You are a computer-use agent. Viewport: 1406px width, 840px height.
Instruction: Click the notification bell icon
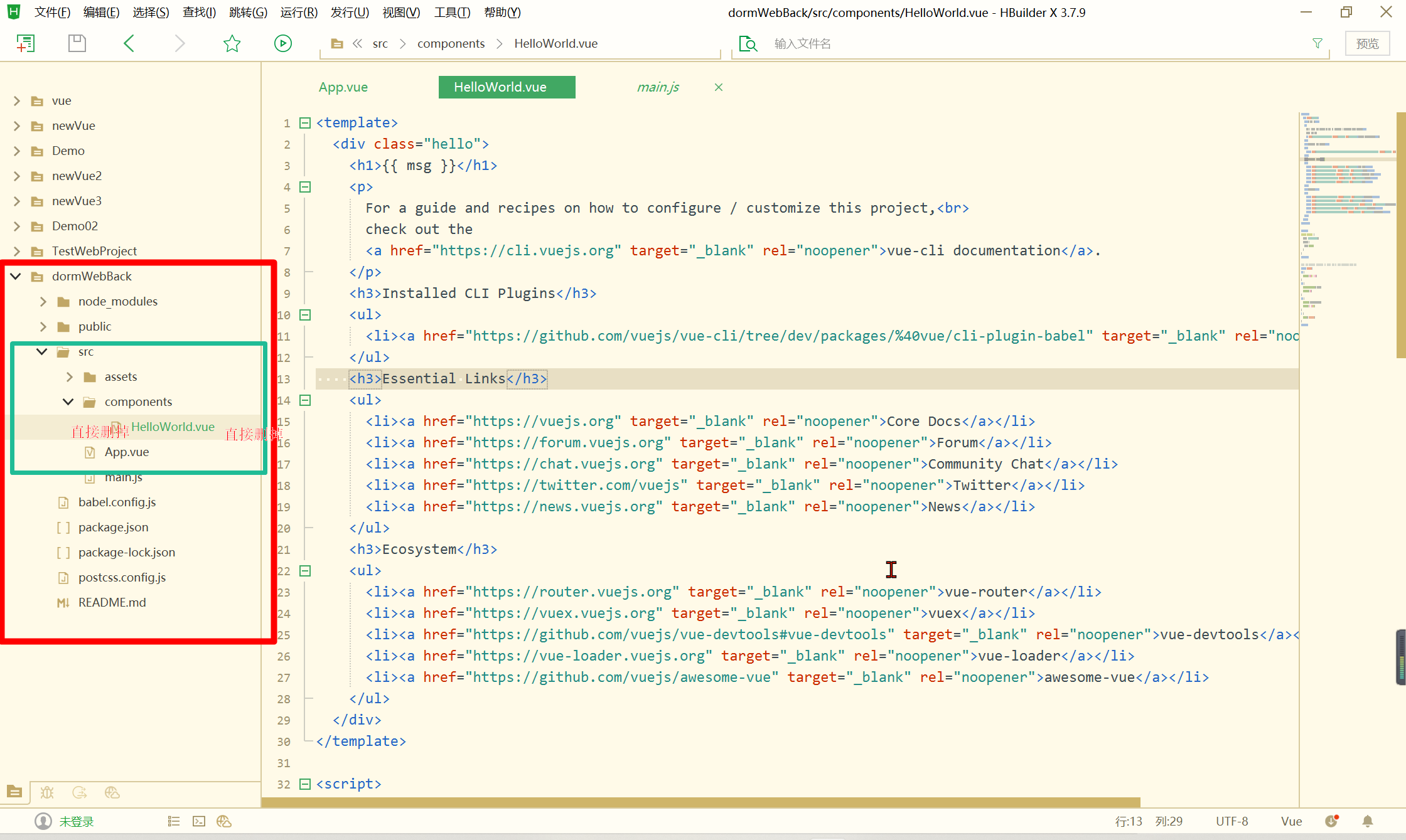click(x=1368, y=821)
